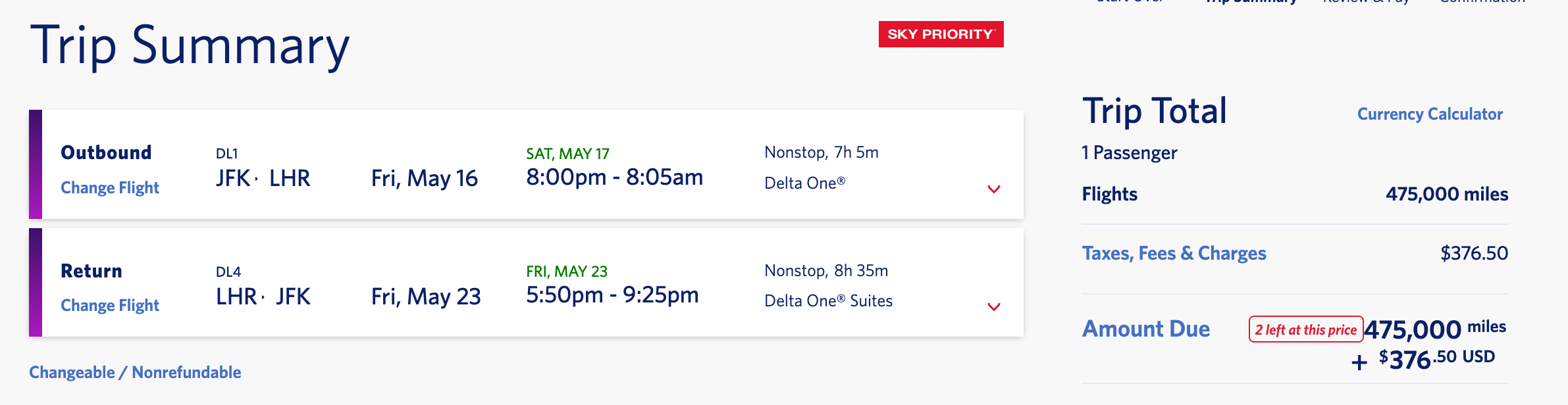Select the Trip Summary step tab

point(1251,2)
